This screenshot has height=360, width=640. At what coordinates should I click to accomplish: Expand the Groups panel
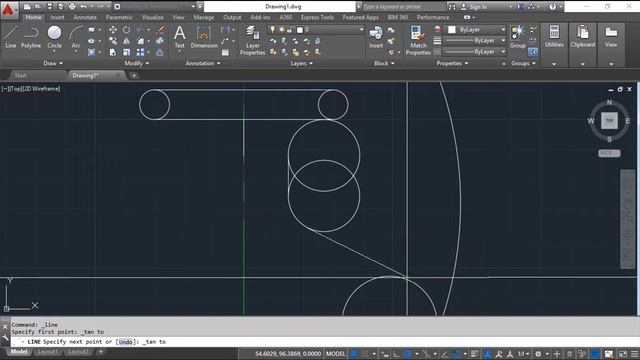[x=523, y=63]
